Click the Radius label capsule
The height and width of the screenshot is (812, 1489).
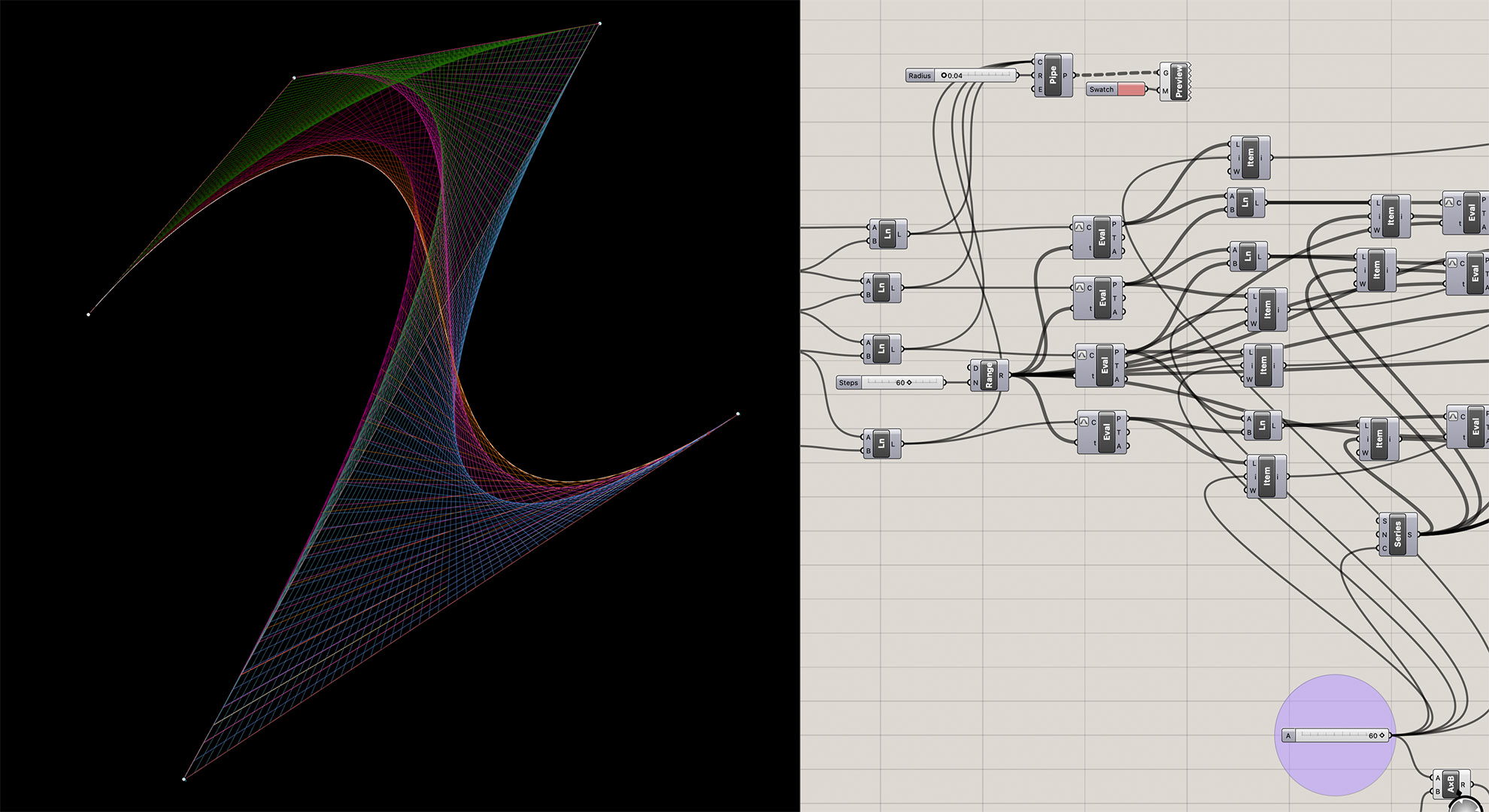point(919,76)
